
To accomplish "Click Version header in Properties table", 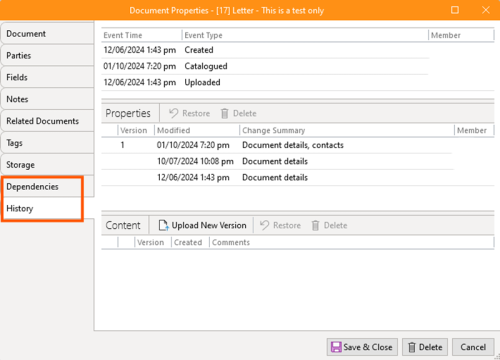I will [x=136, y=130].
